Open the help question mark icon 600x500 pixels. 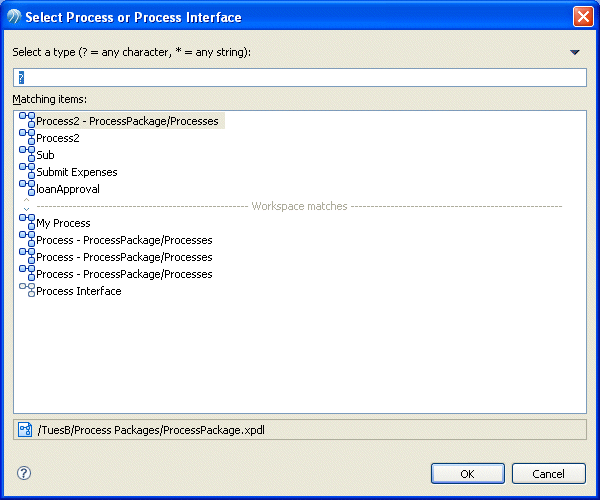click(24, 473)
